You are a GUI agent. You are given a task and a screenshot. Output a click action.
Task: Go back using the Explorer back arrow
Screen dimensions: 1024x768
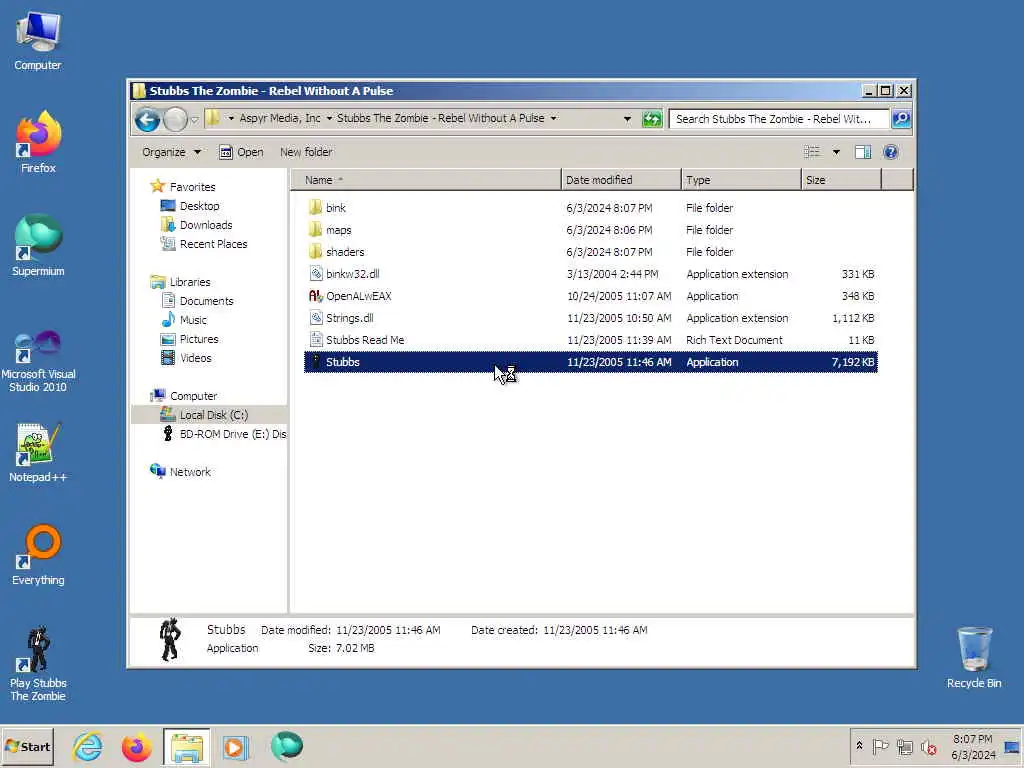147,119
